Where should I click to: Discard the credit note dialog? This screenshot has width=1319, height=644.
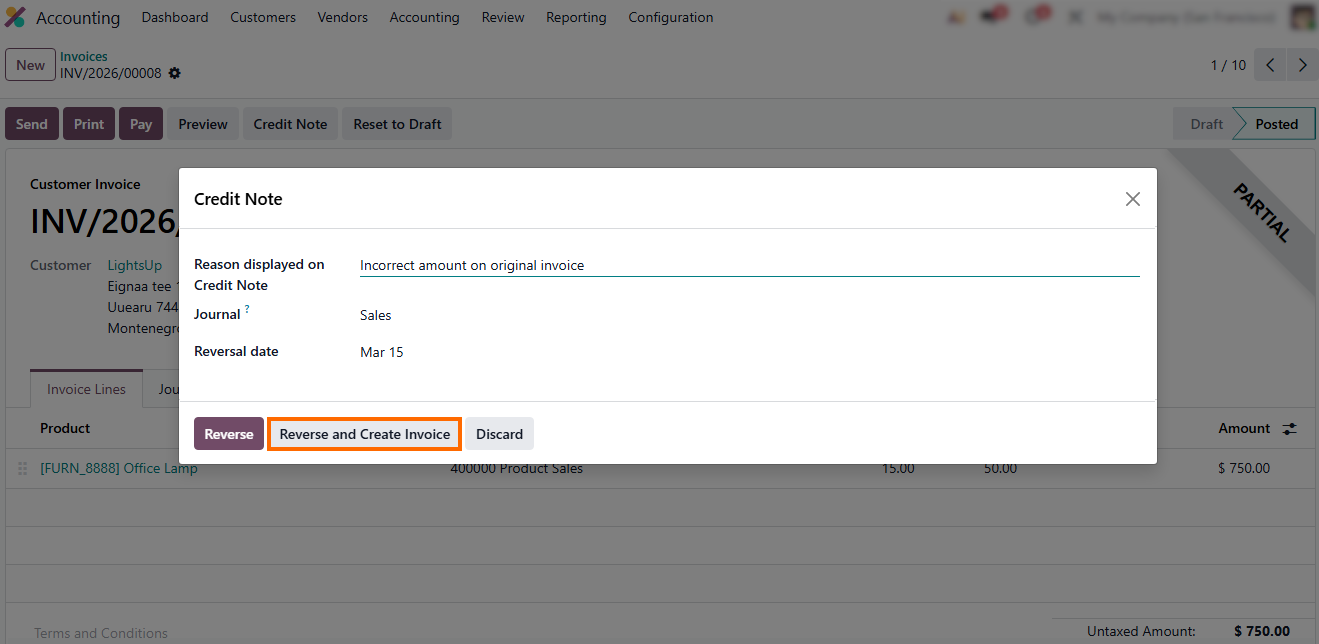click(x=499, y=434)
